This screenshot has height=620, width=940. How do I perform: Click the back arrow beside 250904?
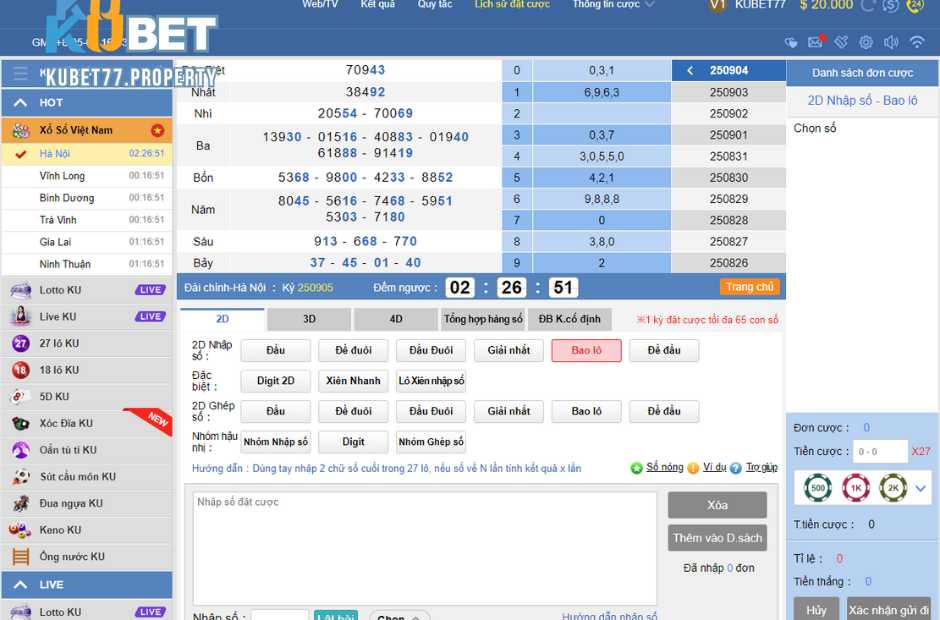[x=690, y=70]
